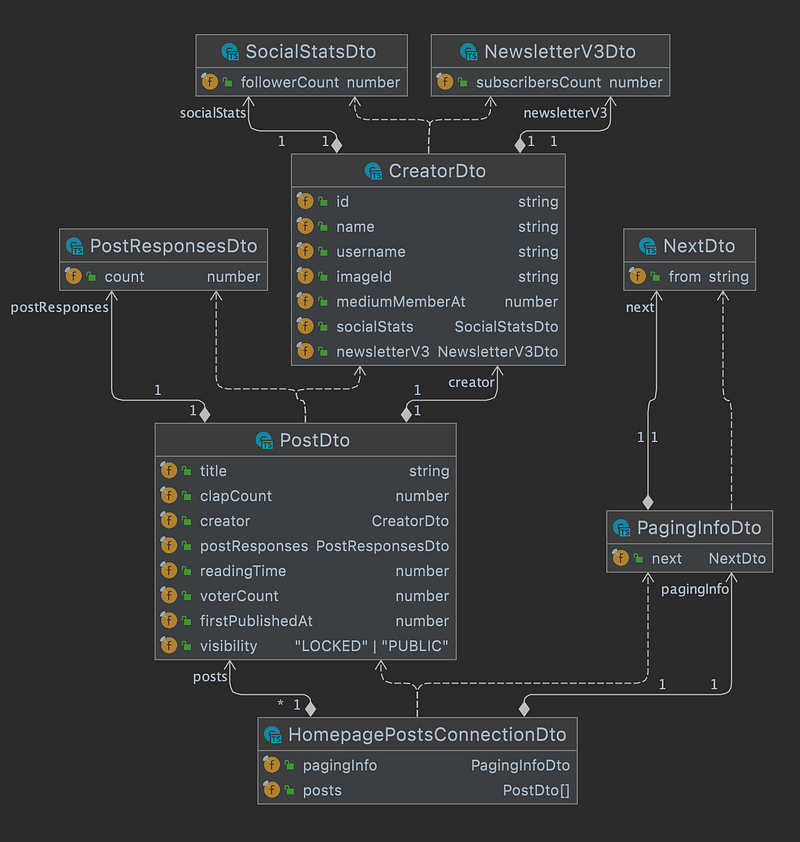Click the TypeScript class icon beside CreatorDto
Viewport: 800px width, 842px height.
373,171
